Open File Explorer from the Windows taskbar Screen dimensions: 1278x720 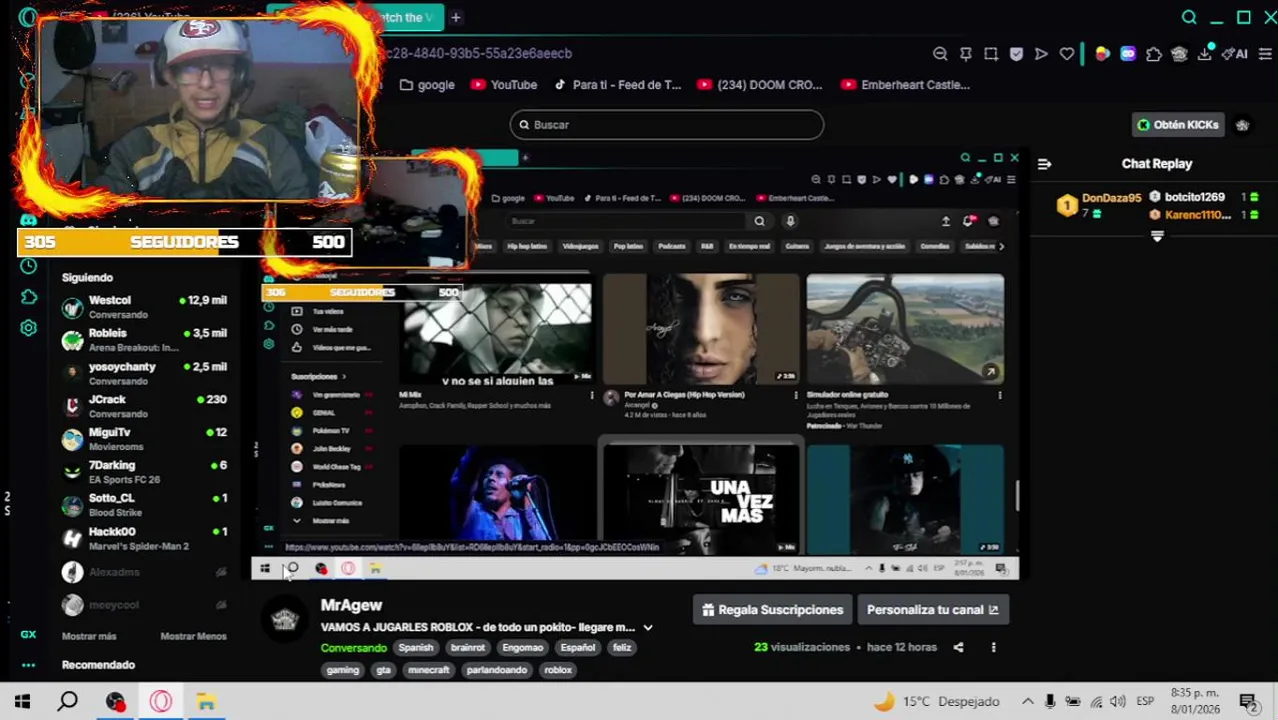pos(206,701)
